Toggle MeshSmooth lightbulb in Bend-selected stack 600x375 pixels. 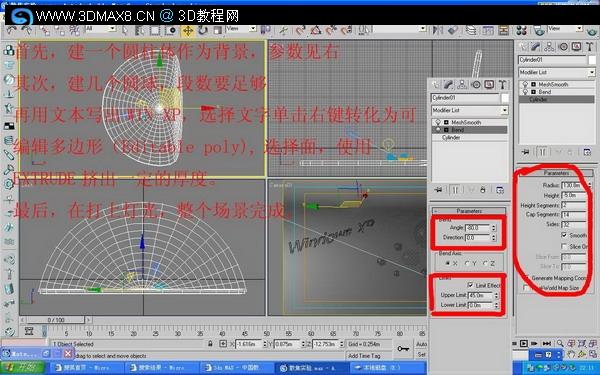(438, 122)
